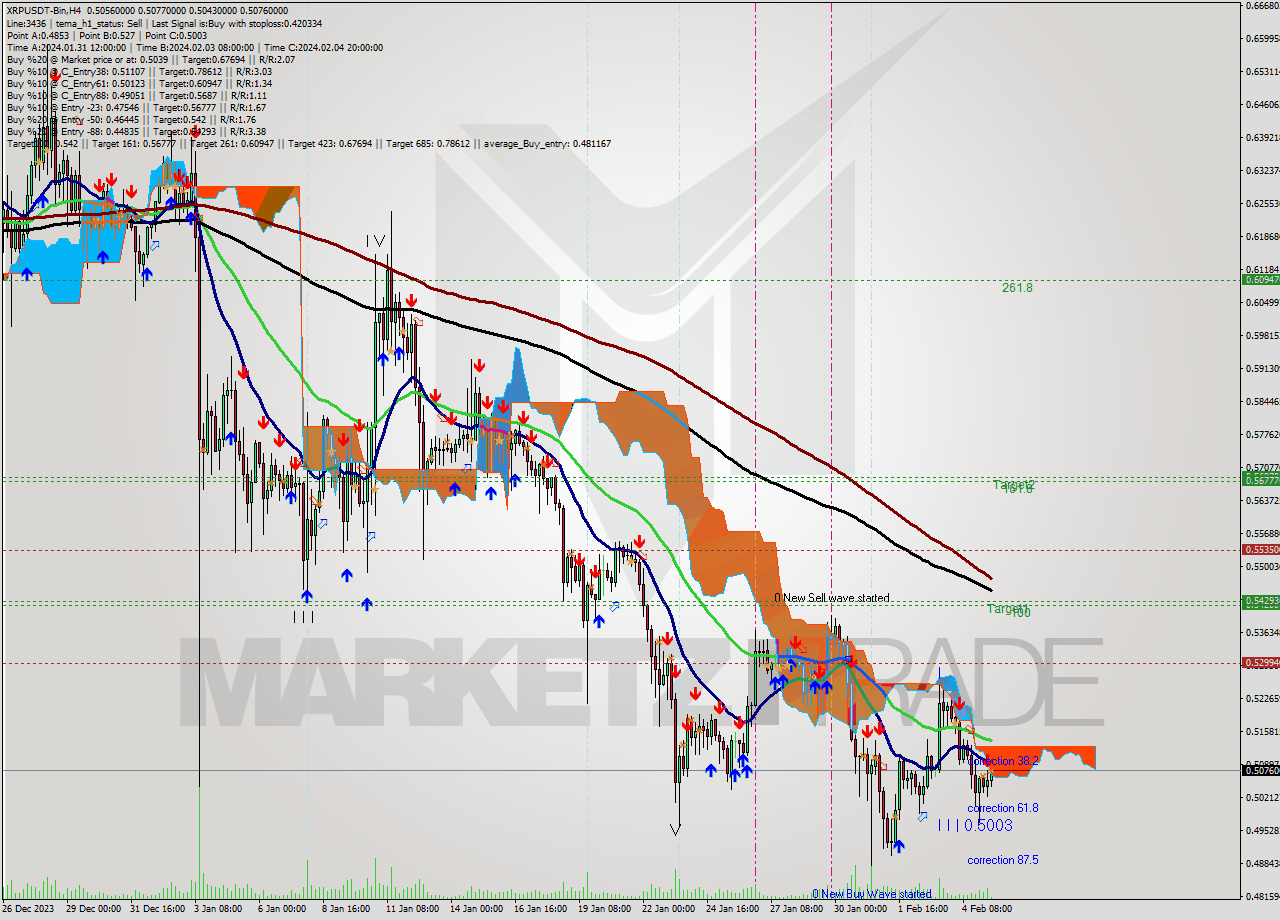Image resolution: width=1280 pixels, height=920 pixels.
Task: Select the 0.49525 price axis label
Action: coord(1262,830)
